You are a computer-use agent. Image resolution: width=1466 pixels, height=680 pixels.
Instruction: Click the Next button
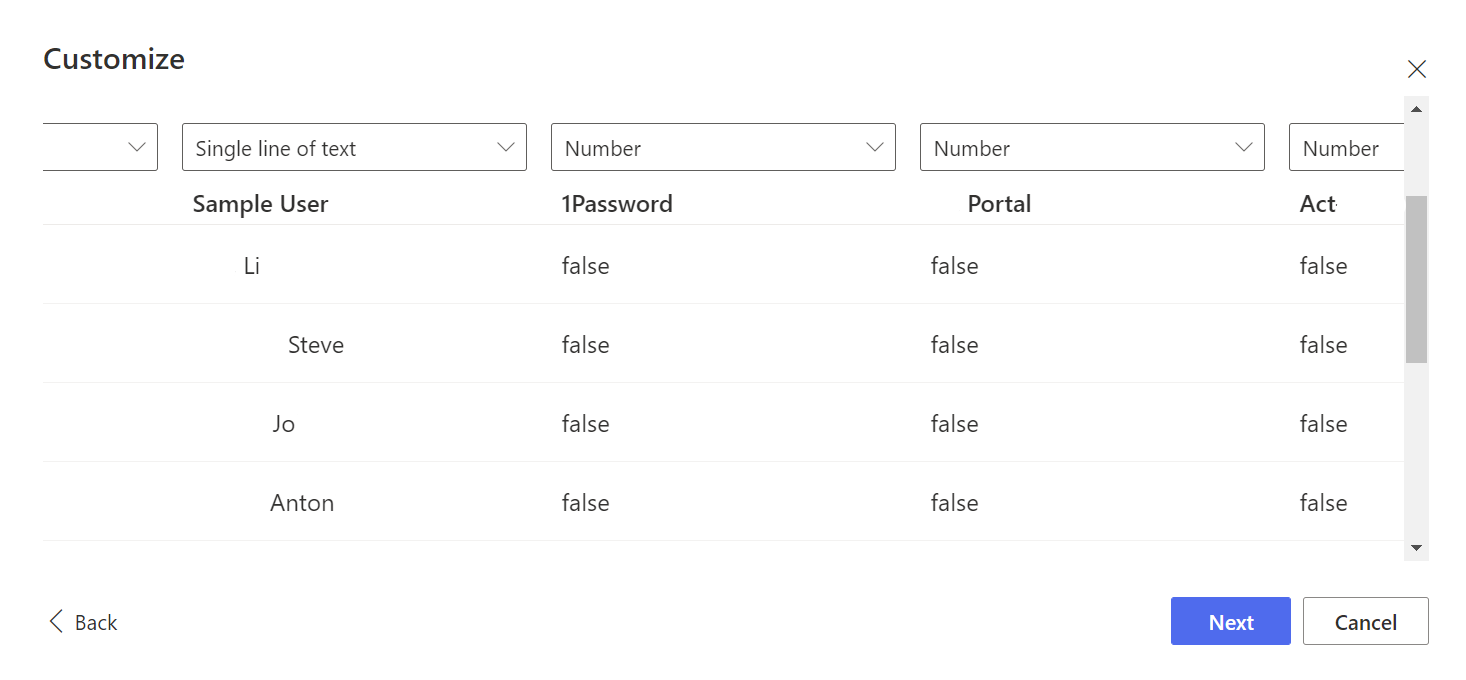1231,621
